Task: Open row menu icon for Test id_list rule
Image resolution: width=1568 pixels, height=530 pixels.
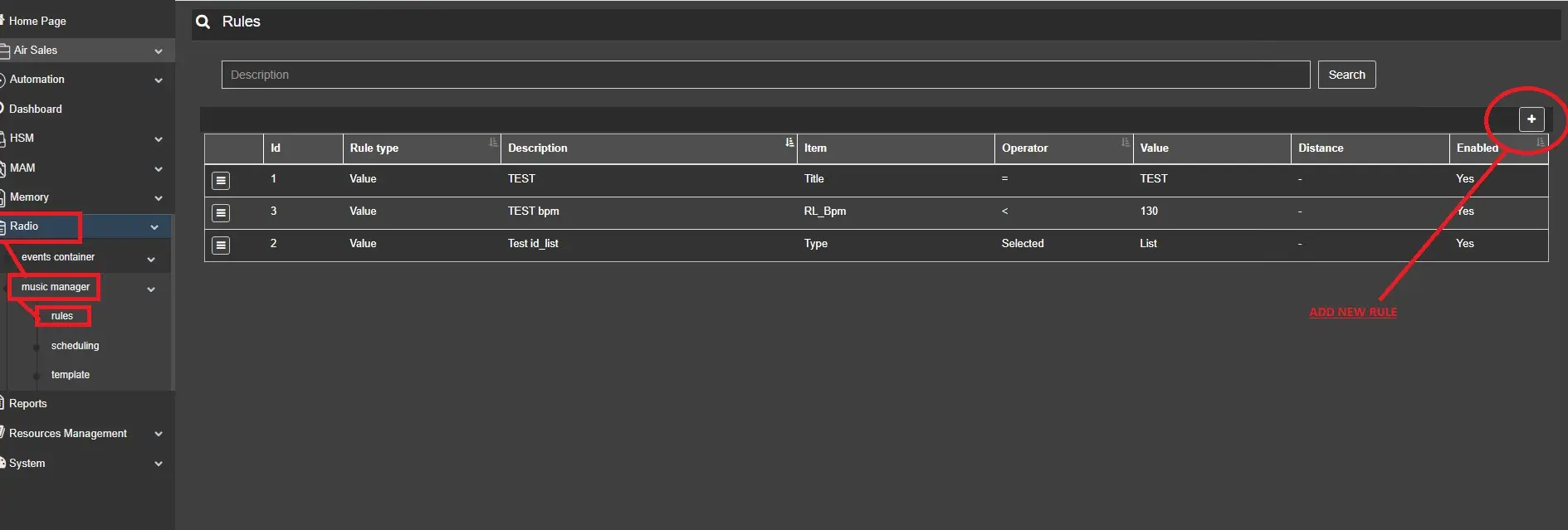Action: coord(221,245)
